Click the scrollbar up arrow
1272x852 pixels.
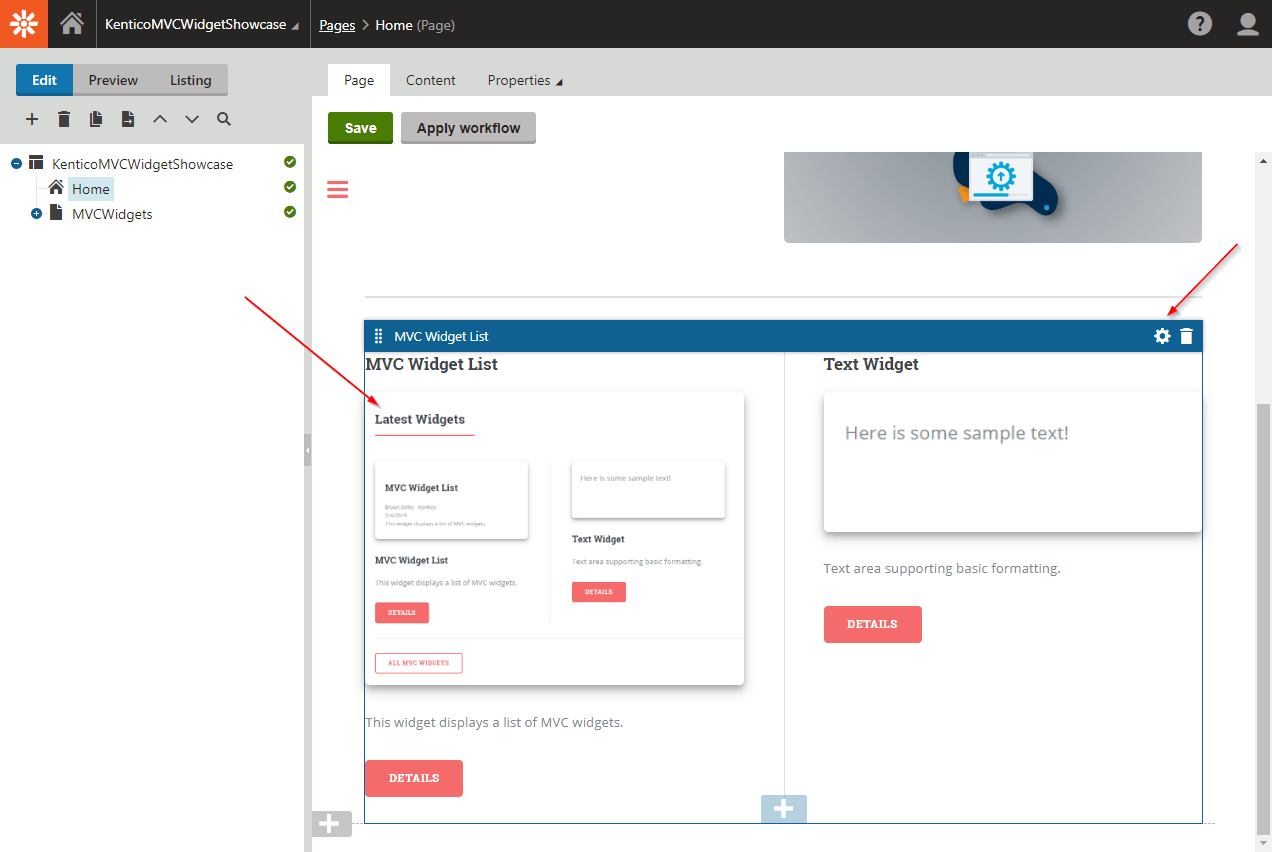1263,160
